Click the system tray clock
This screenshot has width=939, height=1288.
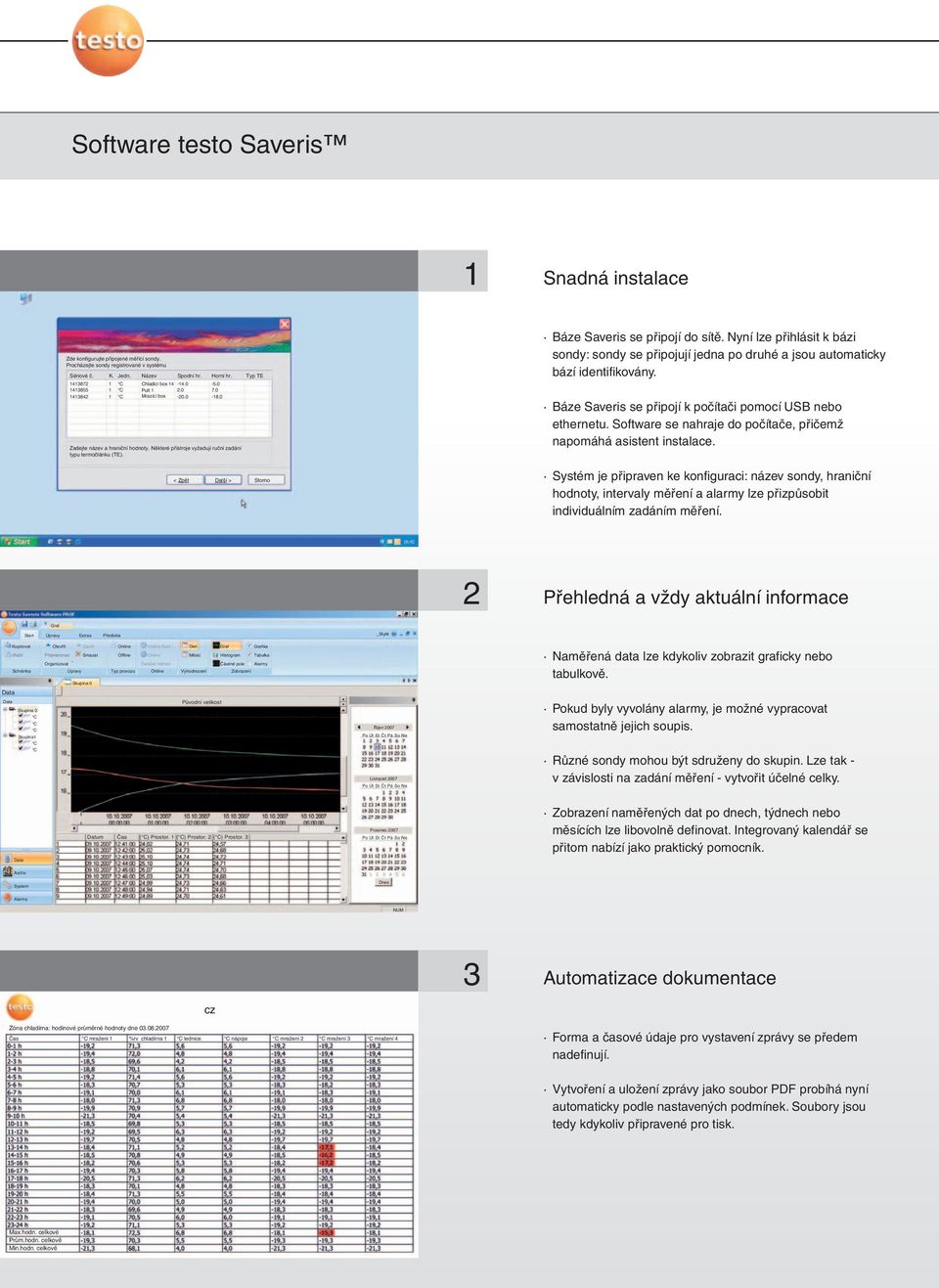point(409,541)
